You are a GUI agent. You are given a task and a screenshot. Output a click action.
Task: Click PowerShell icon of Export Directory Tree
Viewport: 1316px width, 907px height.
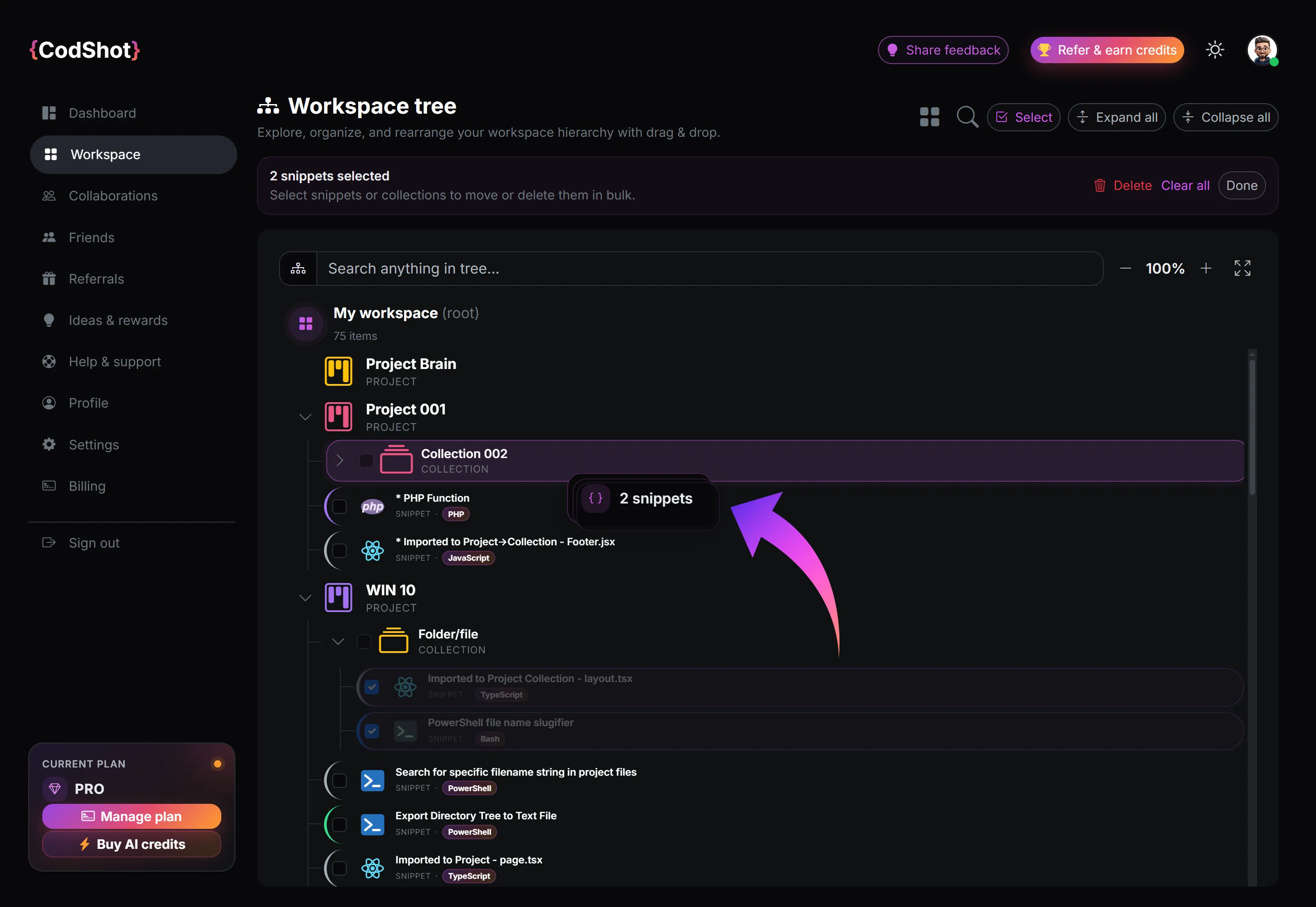372,824
